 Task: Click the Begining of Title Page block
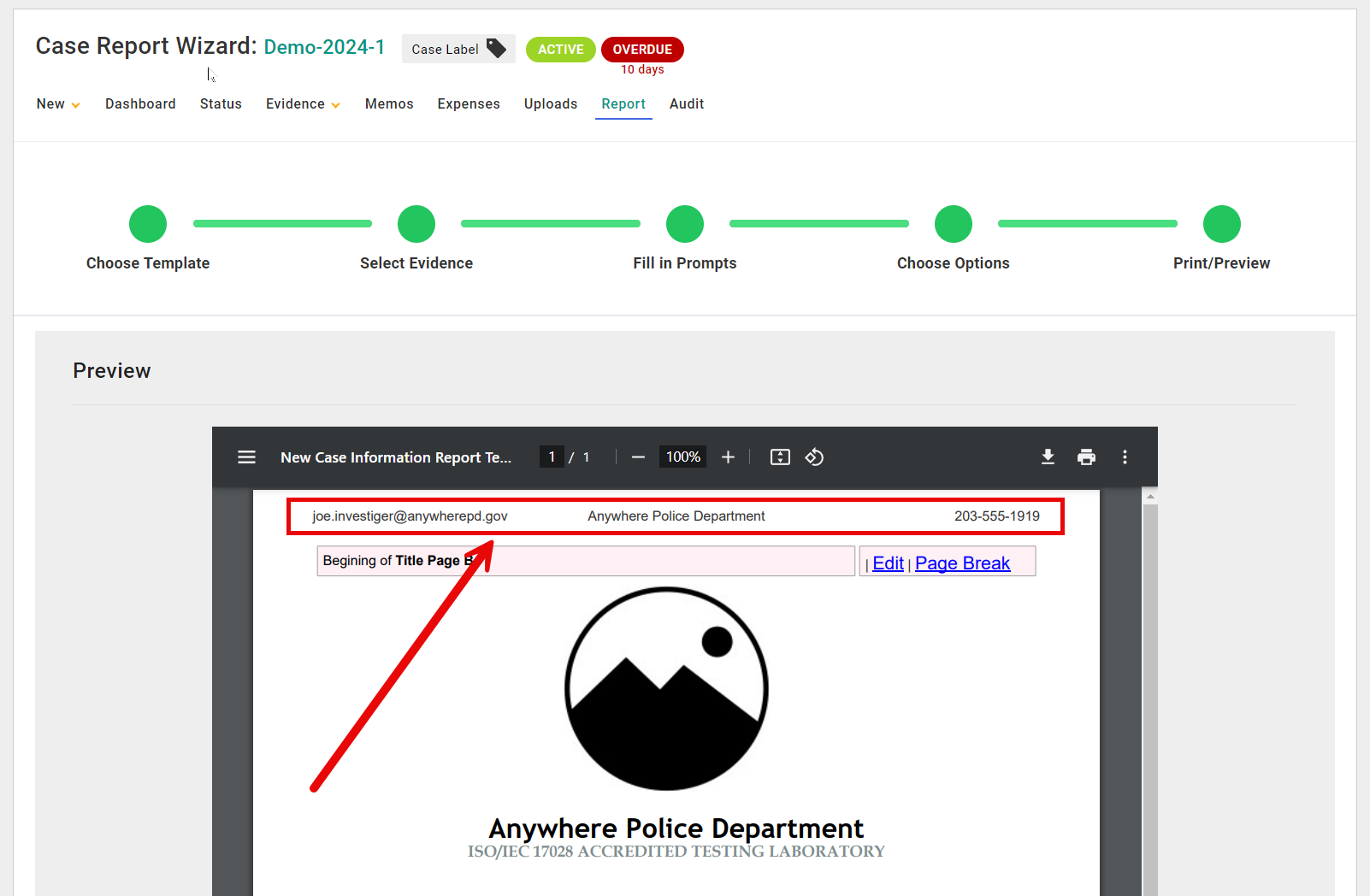pos(586,561)
